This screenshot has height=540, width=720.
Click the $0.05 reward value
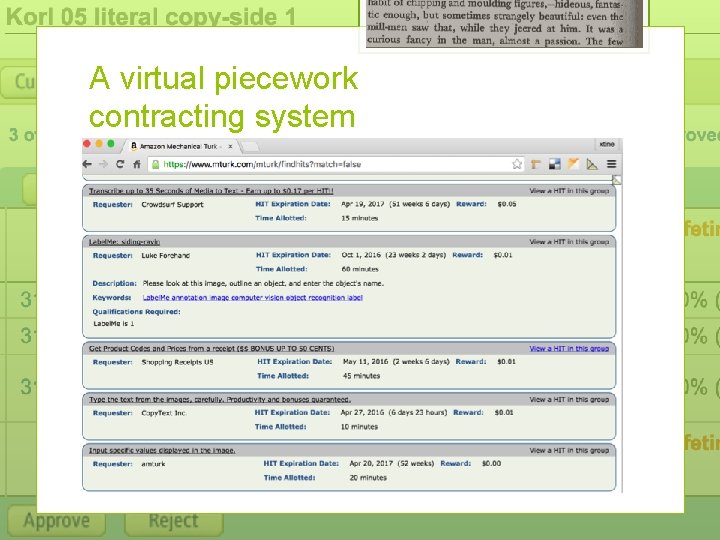(507, 204)
